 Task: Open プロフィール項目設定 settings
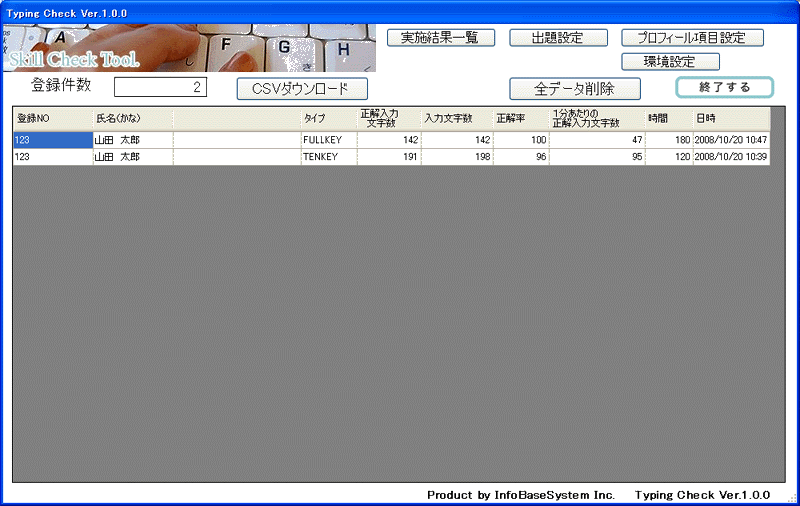click(x=692, y=38)
